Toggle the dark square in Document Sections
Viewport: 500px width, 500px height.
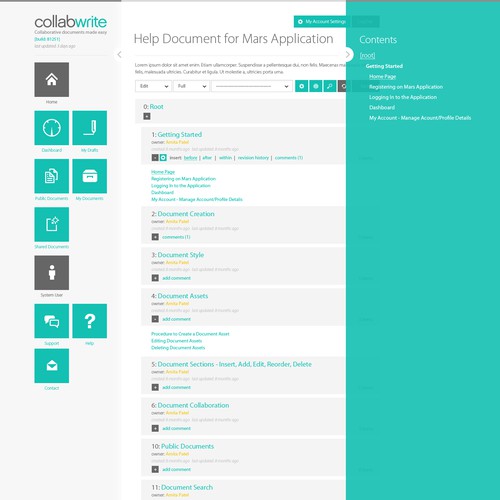[x=155, y=387]
